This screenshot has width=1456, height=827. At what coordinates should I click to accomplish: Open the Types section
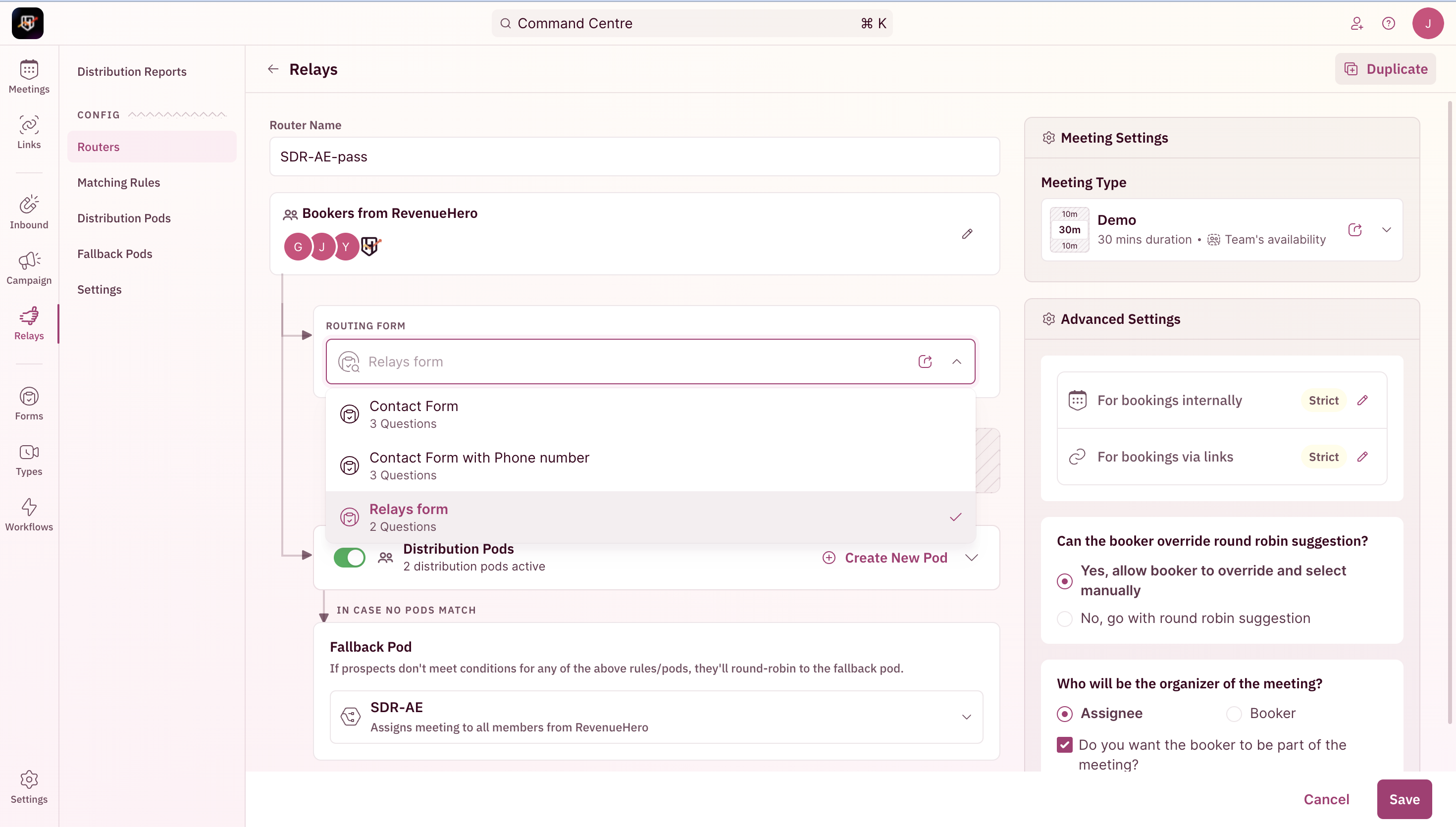[x=29, y=460]
